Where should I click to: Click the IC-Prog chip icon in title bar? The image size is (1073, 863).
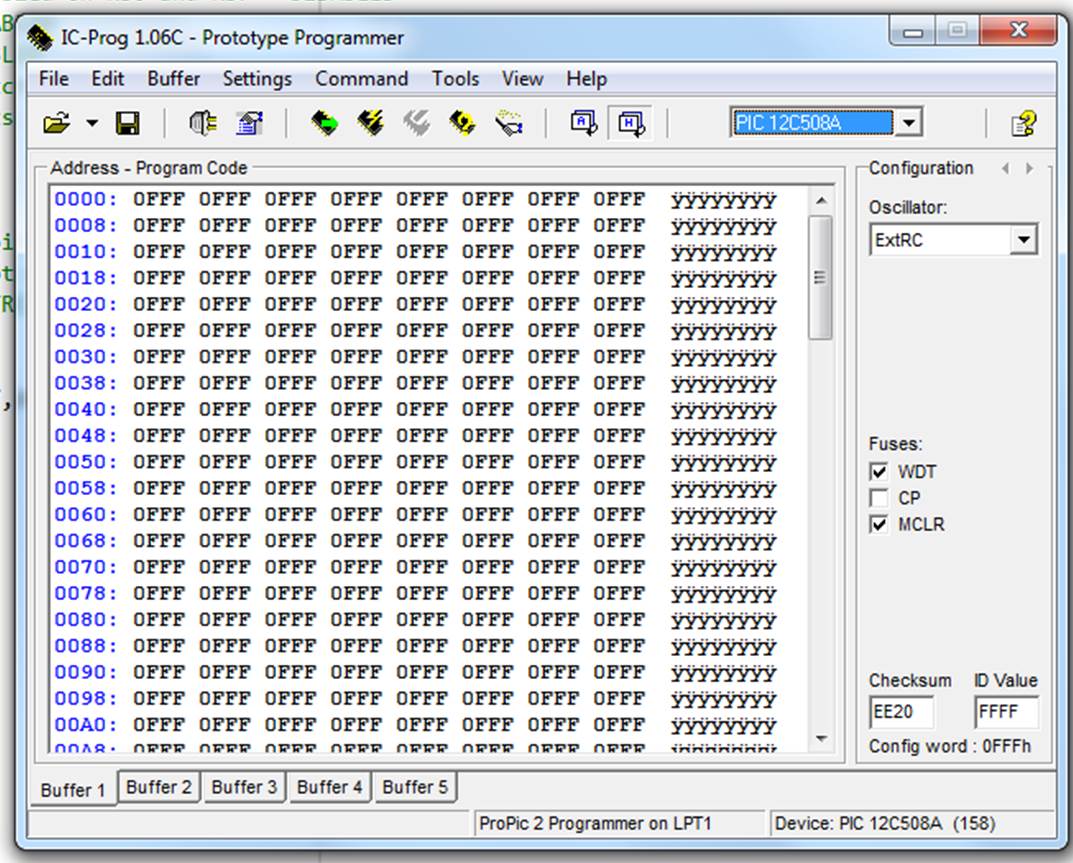pyautogui.click(x=40, y=38)
